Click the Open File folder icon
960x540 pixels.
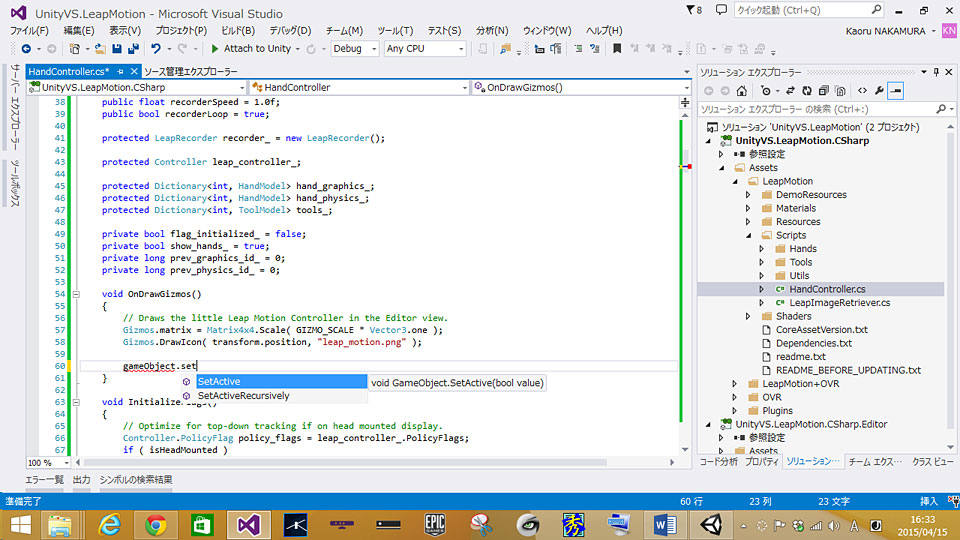100,48
